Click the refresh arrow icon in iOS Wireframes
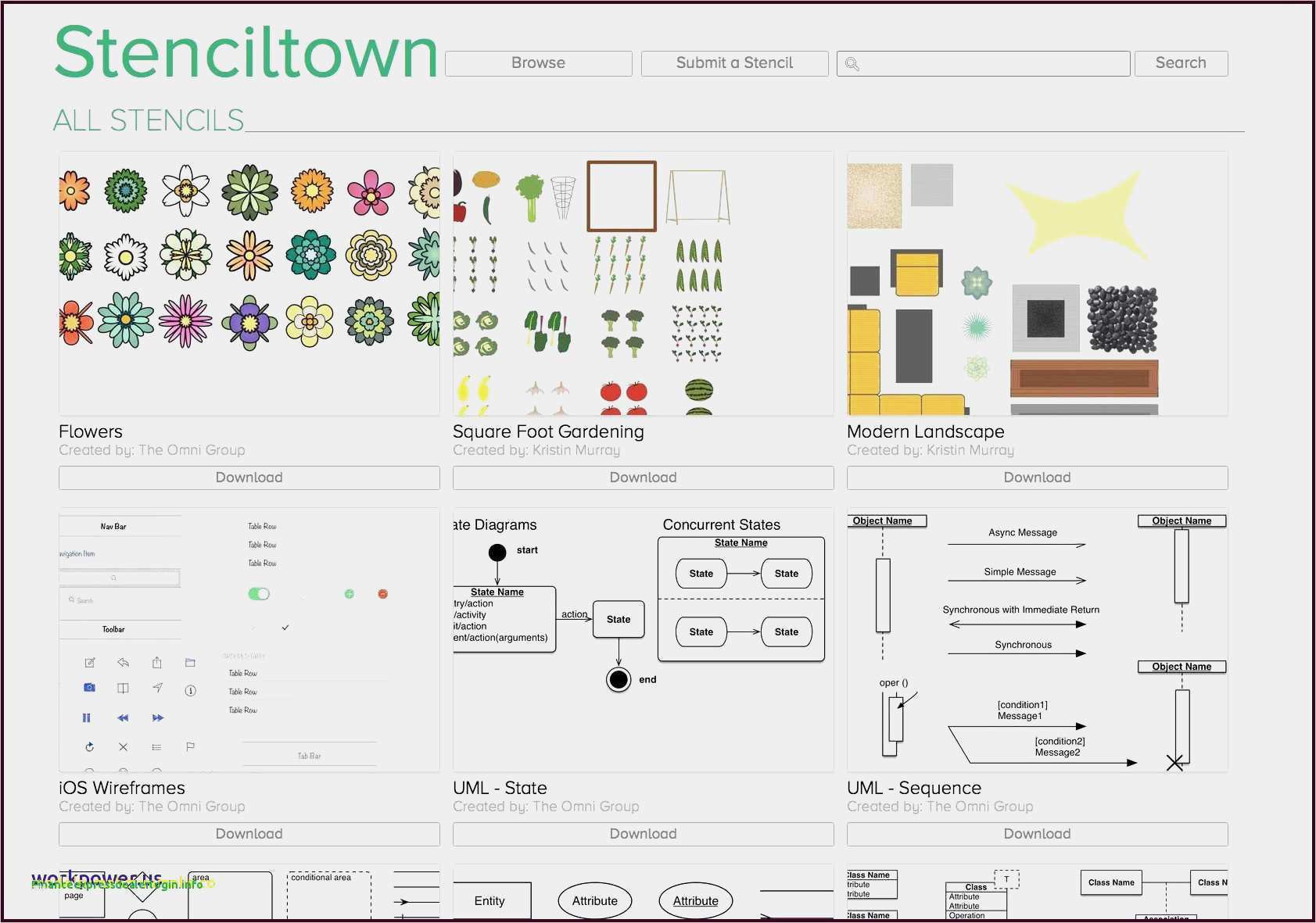The image size is (1316, 923). coord(89,747)
